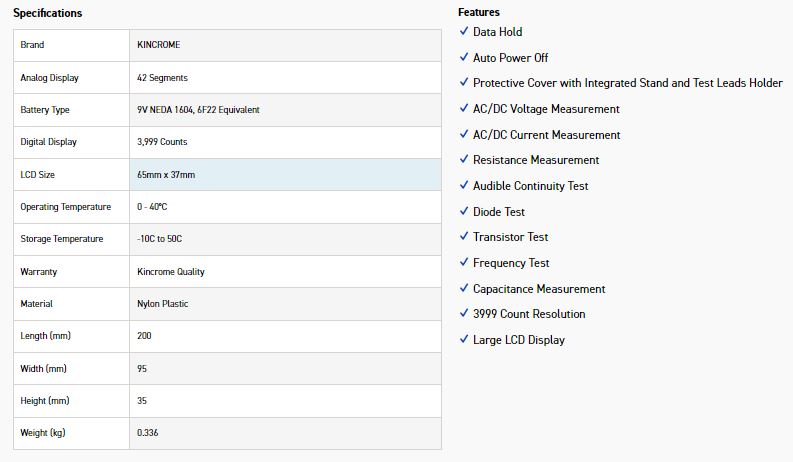Click the Battery Type row label
Viewport: 793px width, 462px height.
coord(45,110)
